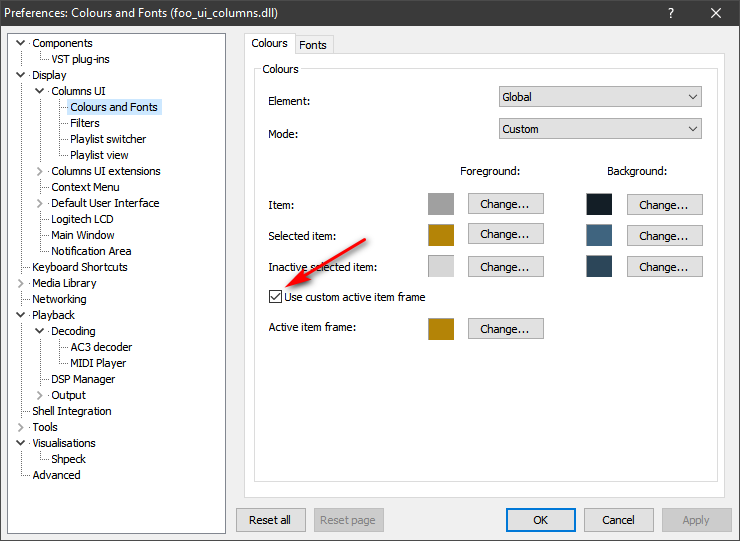Viewport: 740px width, 541px height.
Task: Select the Colours tab
Action: pyautogui.click(x=269, y=44)
